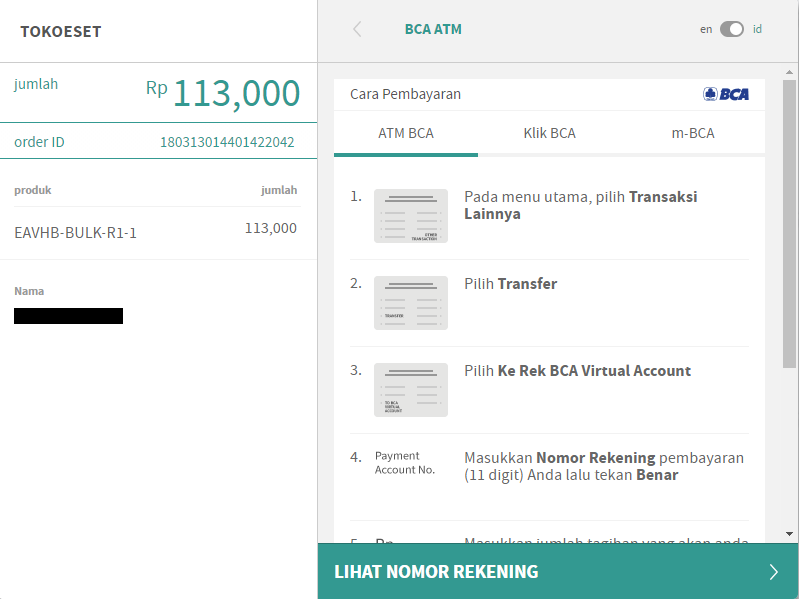Click the 'produk' column header
799x599 pixels.
click(x=33, y=190)
